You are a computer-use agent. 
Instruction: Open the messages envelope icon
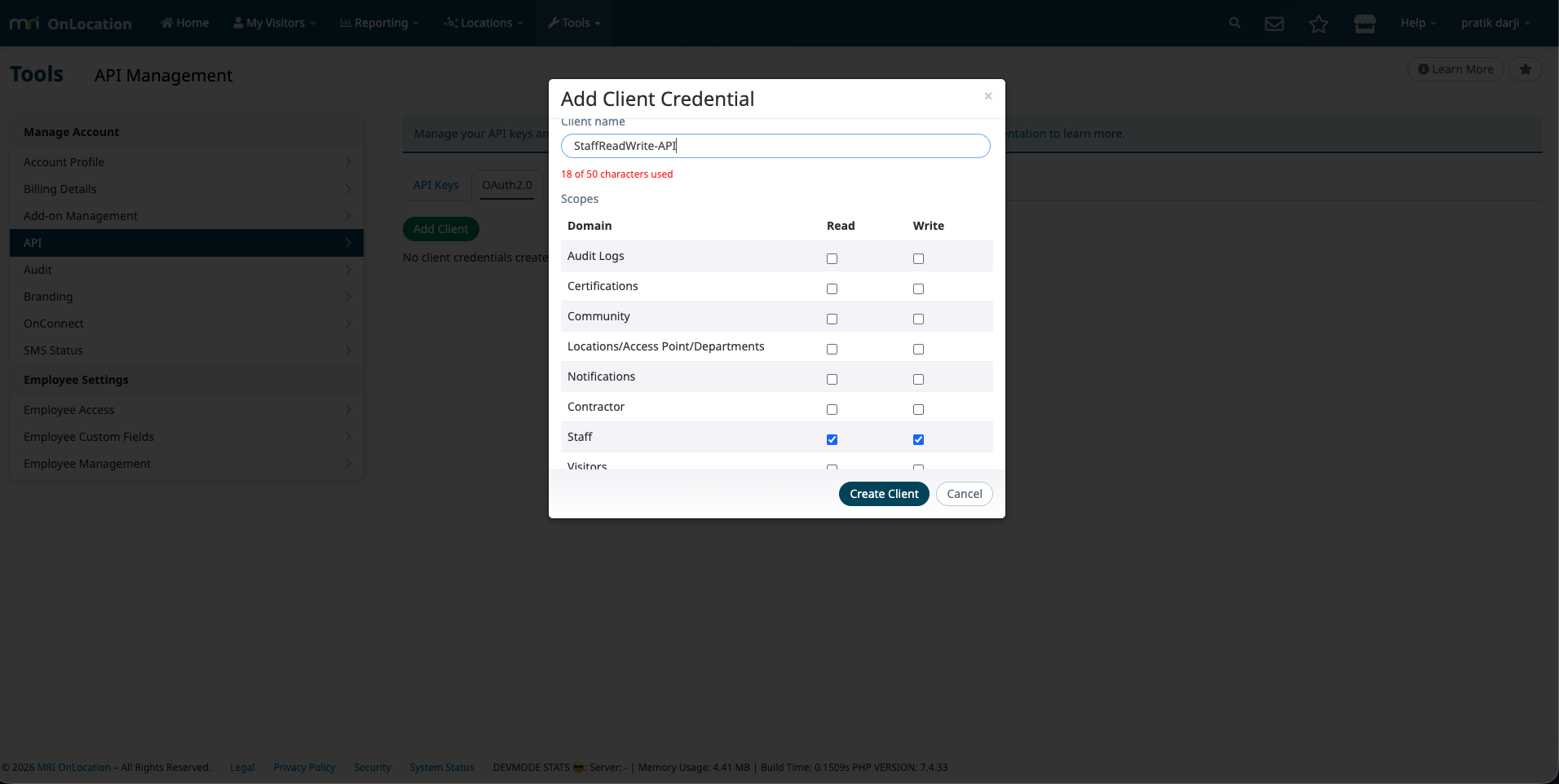point(1273,23)
